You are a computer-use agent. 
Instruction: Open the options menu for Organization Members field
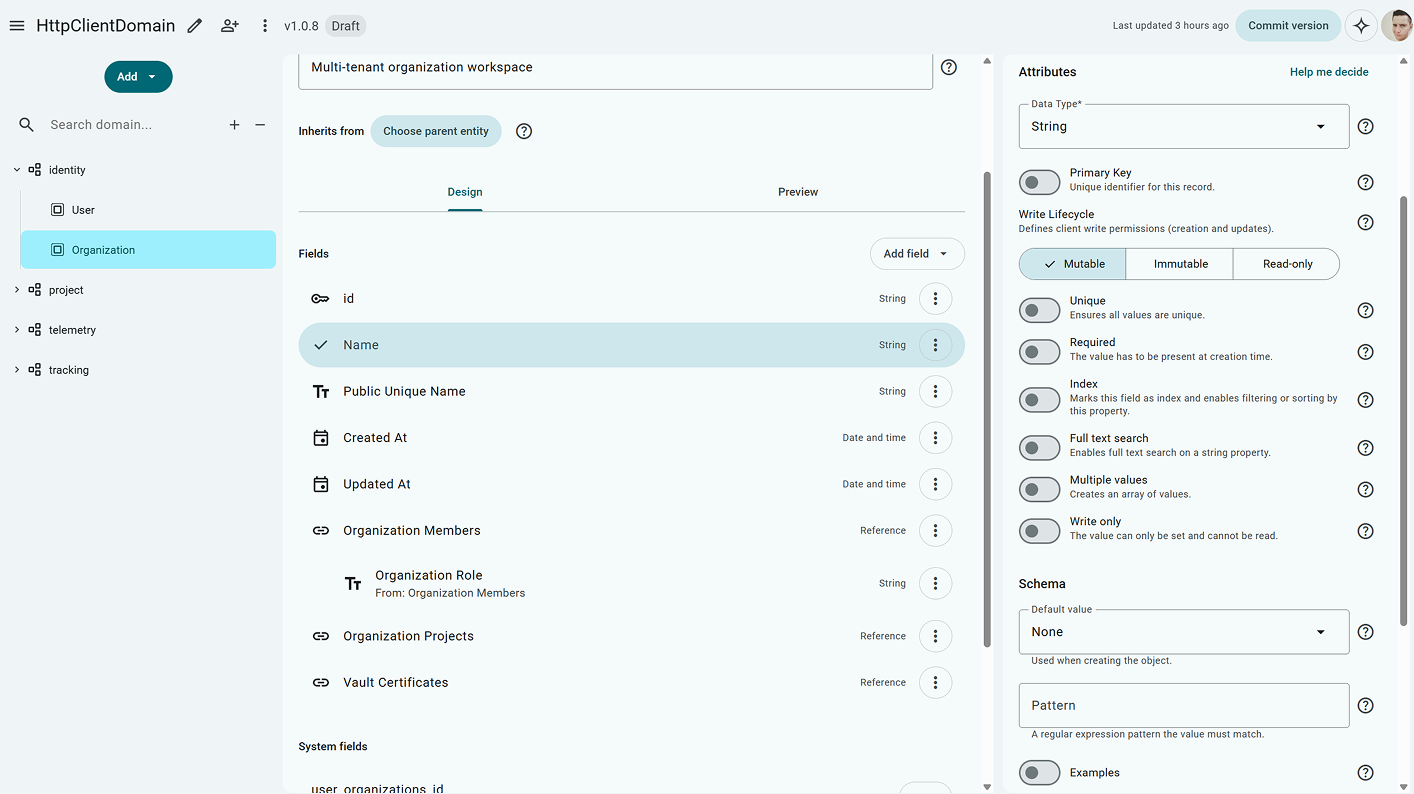pos(935,530)
